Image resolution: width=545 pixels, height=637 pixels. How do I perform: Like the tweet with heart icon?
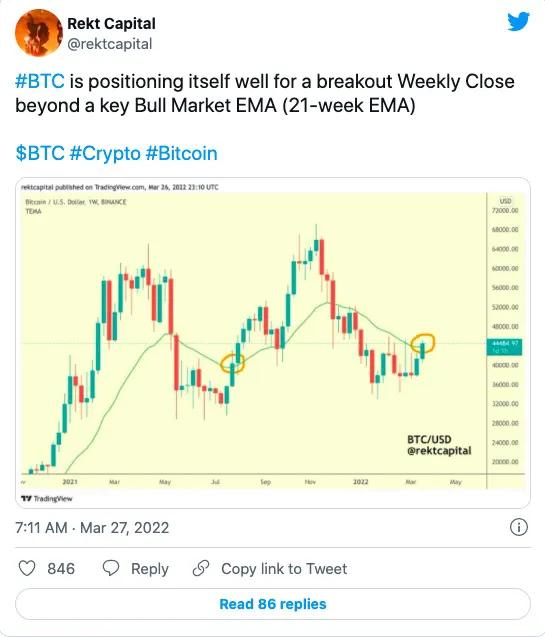click(27, 568)
